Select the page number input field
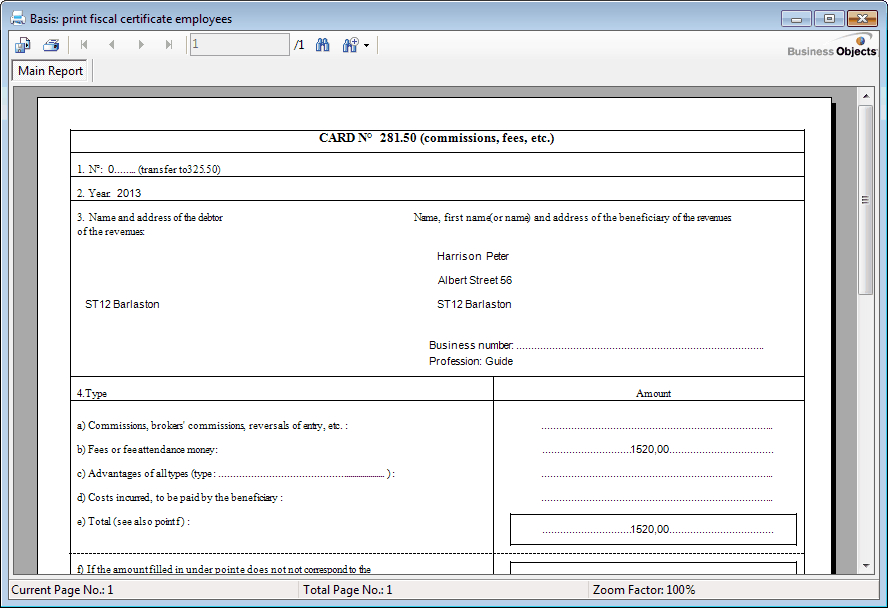Screen dimensions: 888x608 tap(239, 44)
